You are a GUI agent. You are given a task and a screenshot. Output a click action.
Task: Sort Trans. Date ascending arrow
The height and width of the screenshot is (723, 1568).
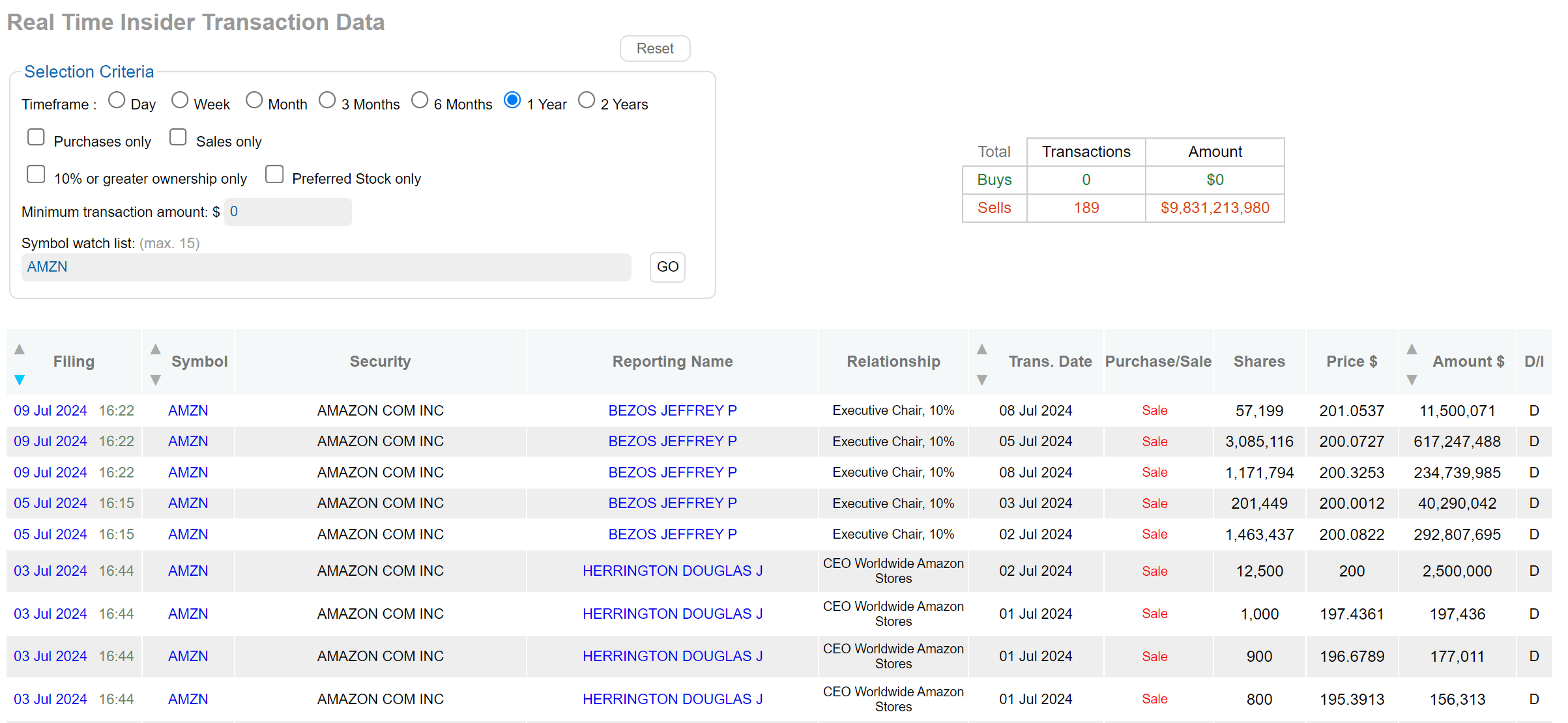(981, 349)
